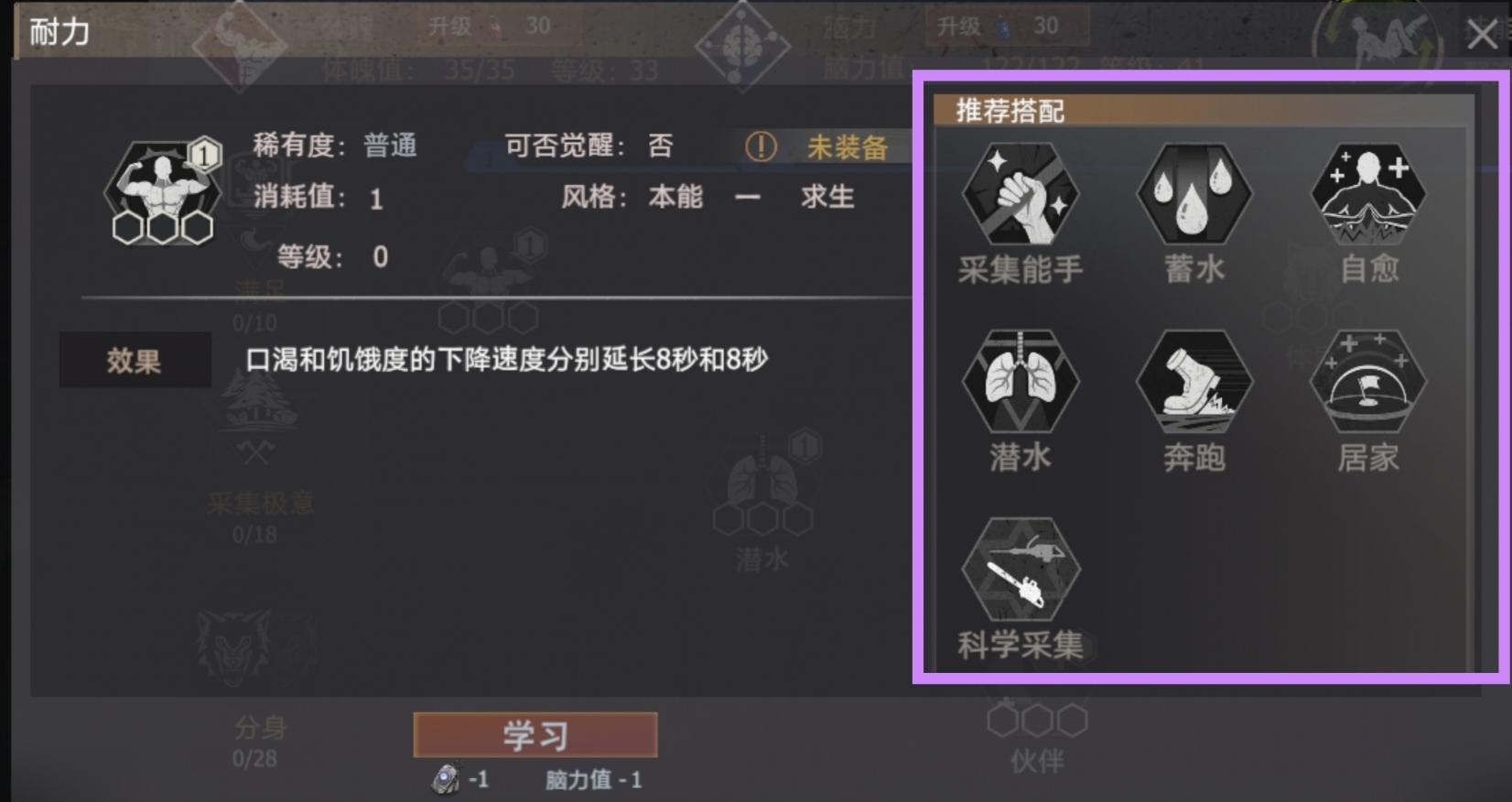Close the 耐力 detail panel
Screen dimensions: 1512x802
point(1481,35)
